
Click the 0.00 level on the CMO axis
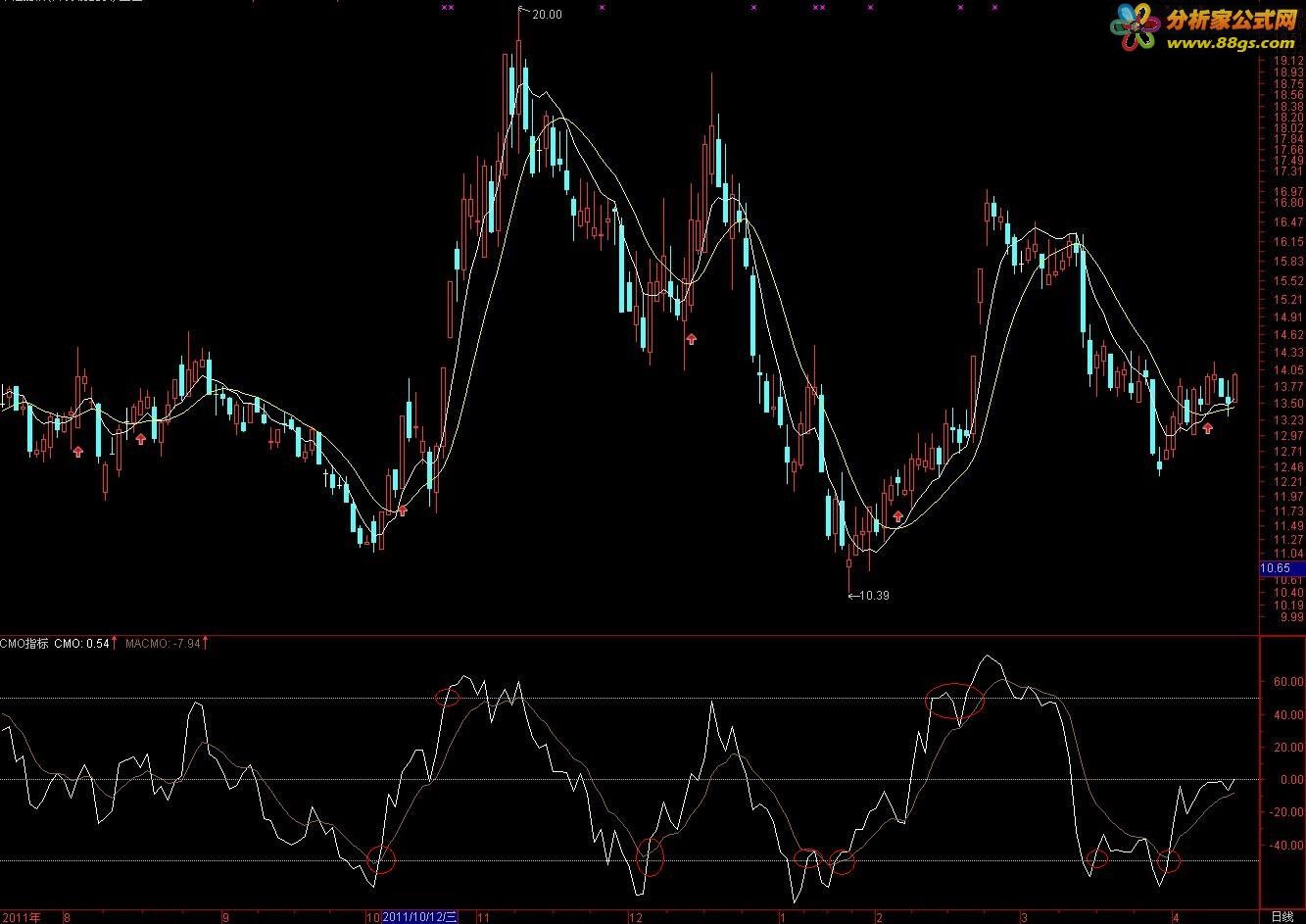click(x=1291, y=780)
